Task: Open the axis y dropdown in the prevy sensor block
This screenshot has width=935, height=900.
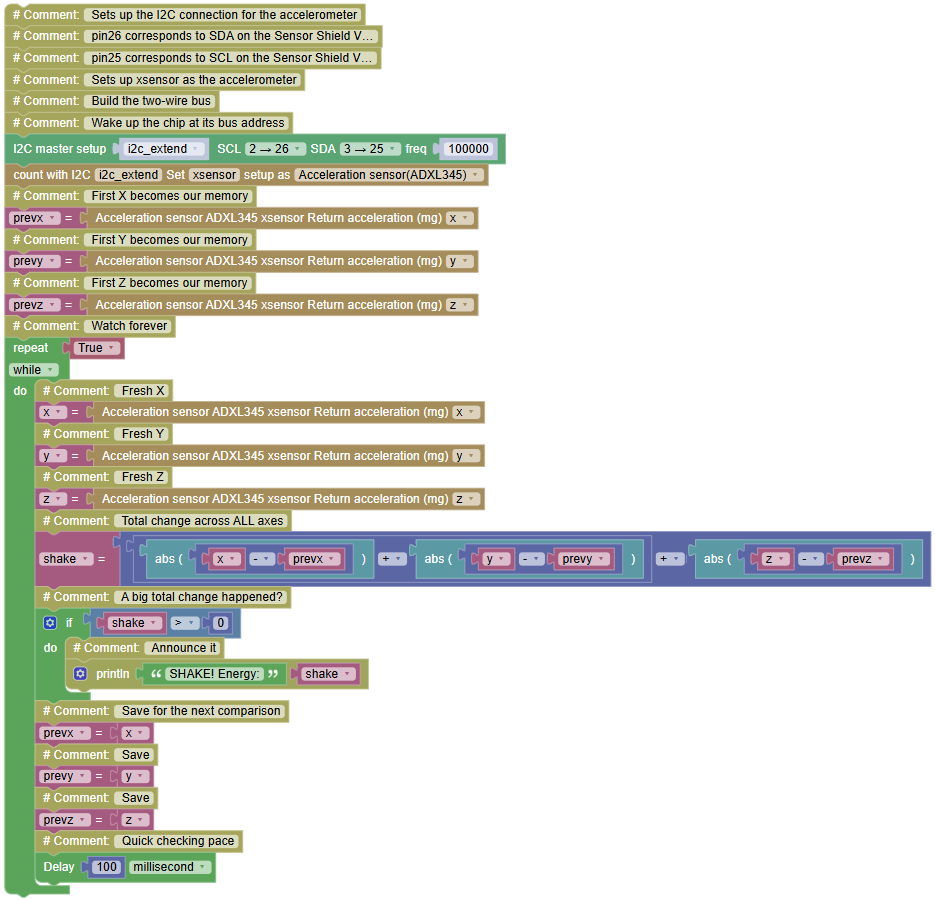Action: [460, 261]
